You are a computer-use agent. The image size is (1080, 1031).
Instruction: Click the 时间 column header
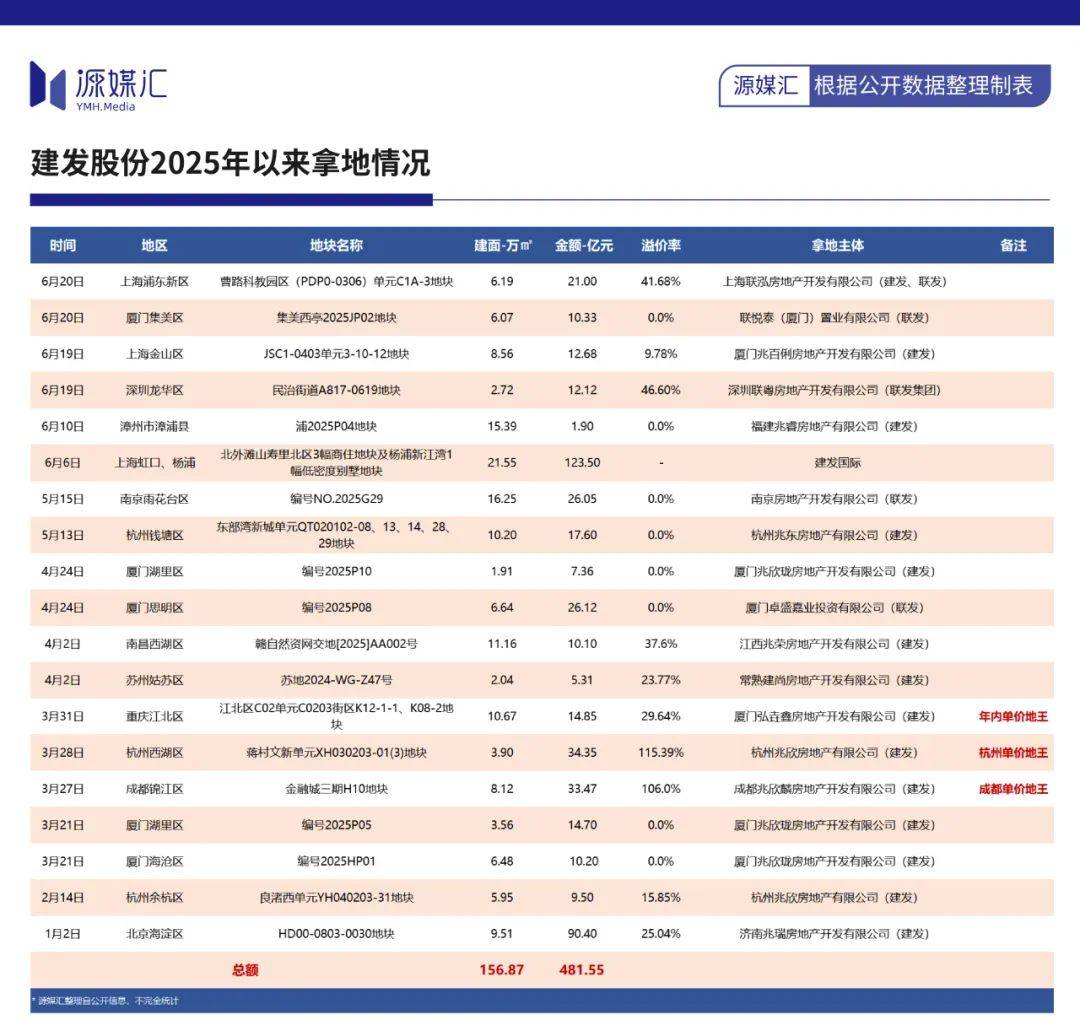[63, 245]
